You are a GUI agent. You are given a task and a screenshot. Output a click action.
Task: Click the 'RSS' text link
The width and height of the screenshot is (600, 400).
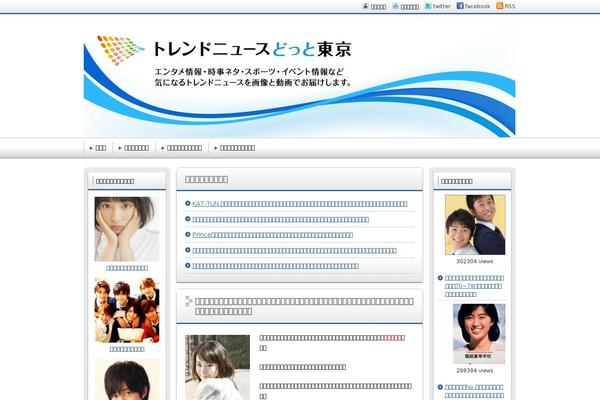(510, 6)
